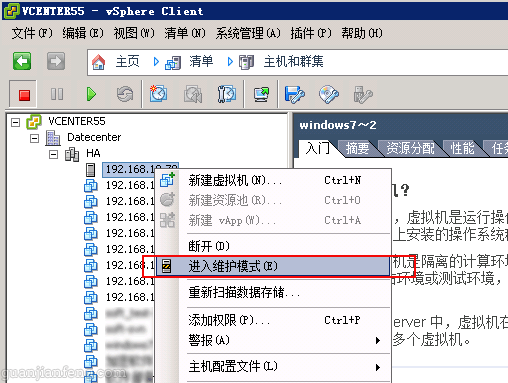Launch the VM console toolbar icon
The width and height of the screenshot is (508, 383).
(261, 95)
